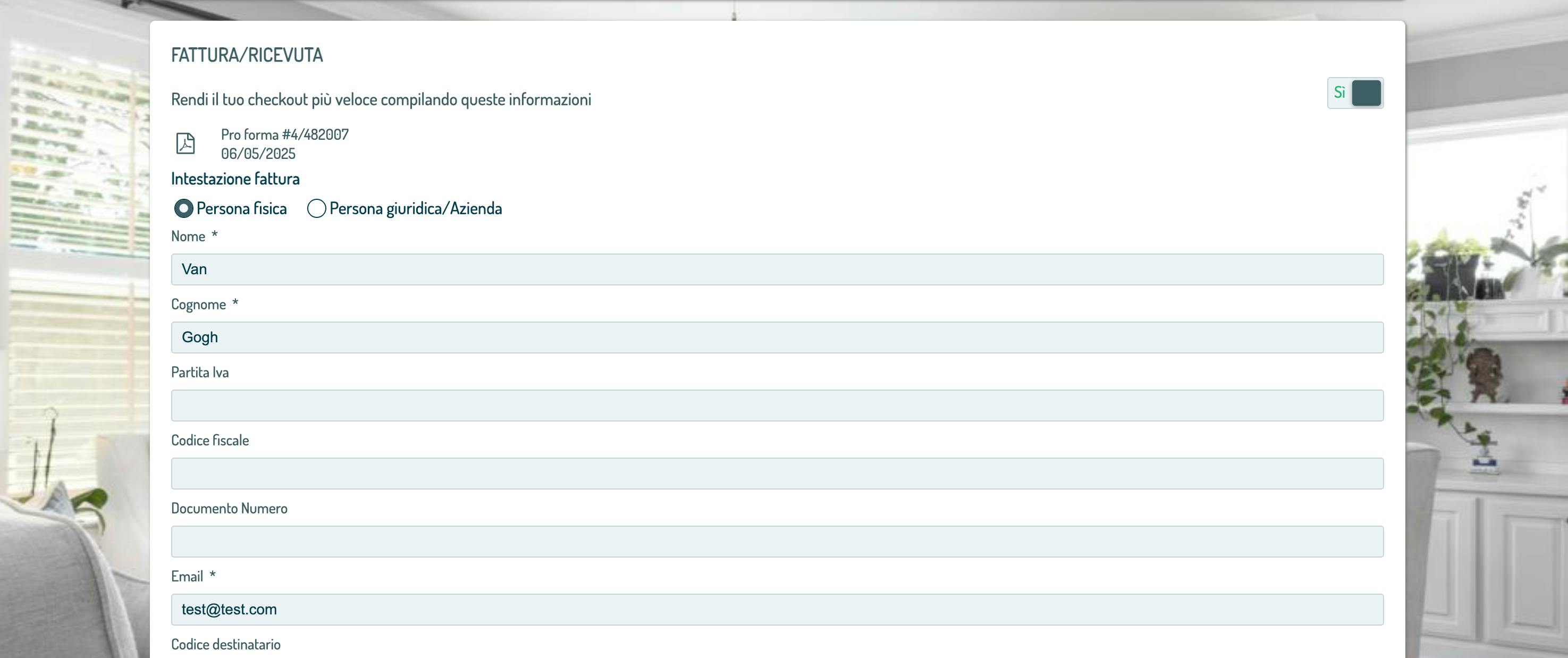Click the Documento Numero input field

(x=777, y=542)
